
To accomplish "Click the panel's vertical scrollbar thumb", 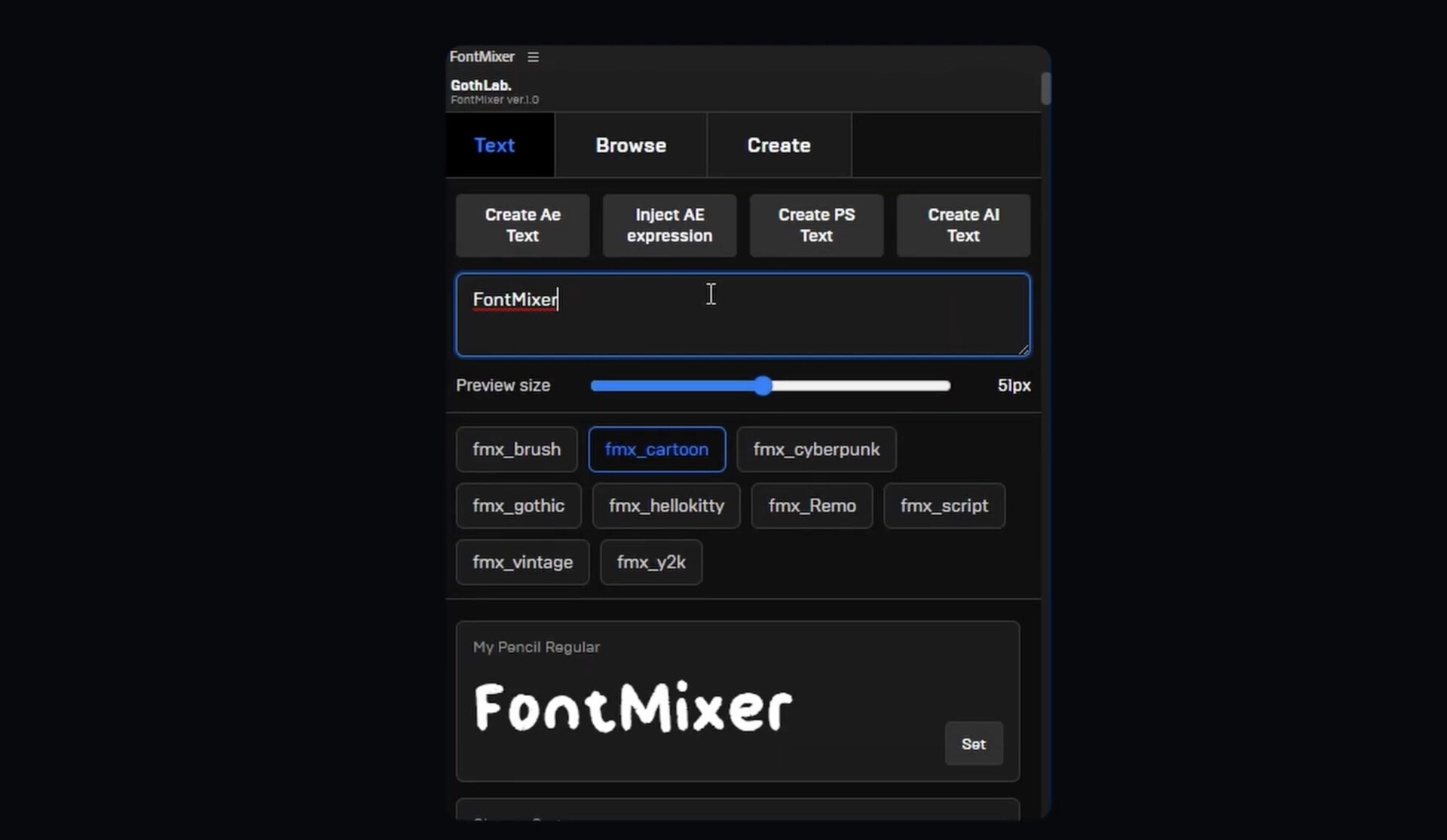I will tap(1045, 88).
